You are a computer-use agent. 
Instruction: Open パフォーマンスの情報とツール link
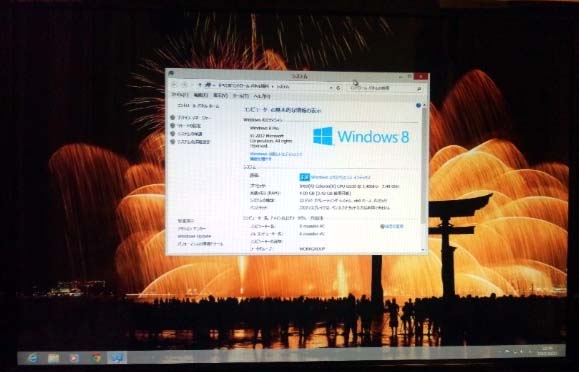click(200, 244)
